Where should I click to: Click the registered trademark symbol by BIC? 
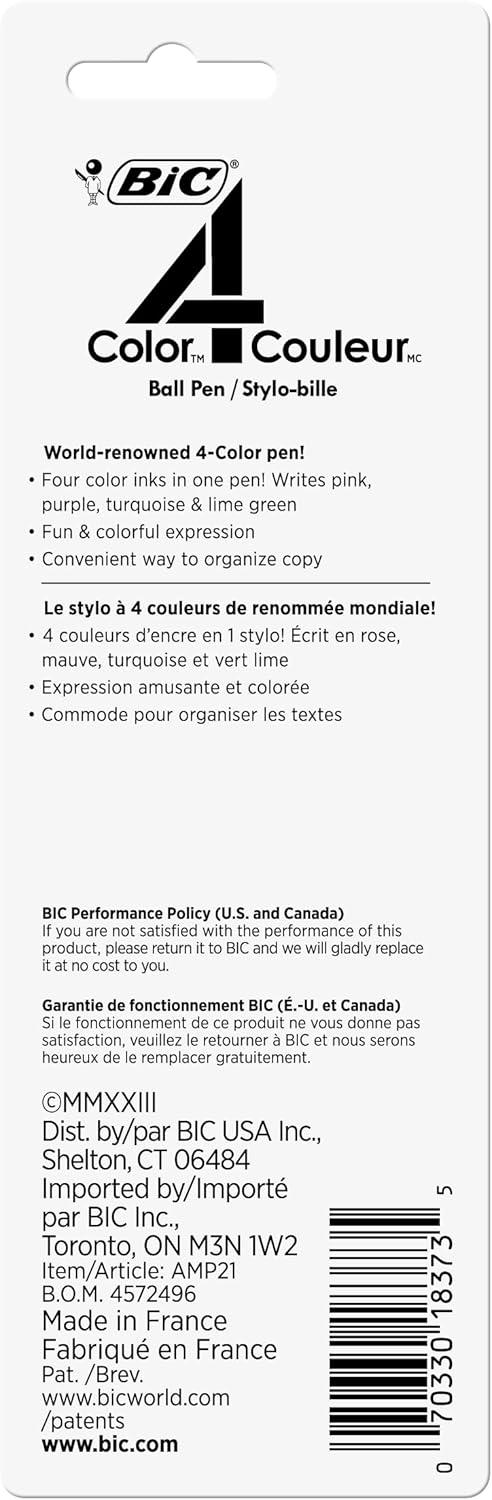point(234,165)
